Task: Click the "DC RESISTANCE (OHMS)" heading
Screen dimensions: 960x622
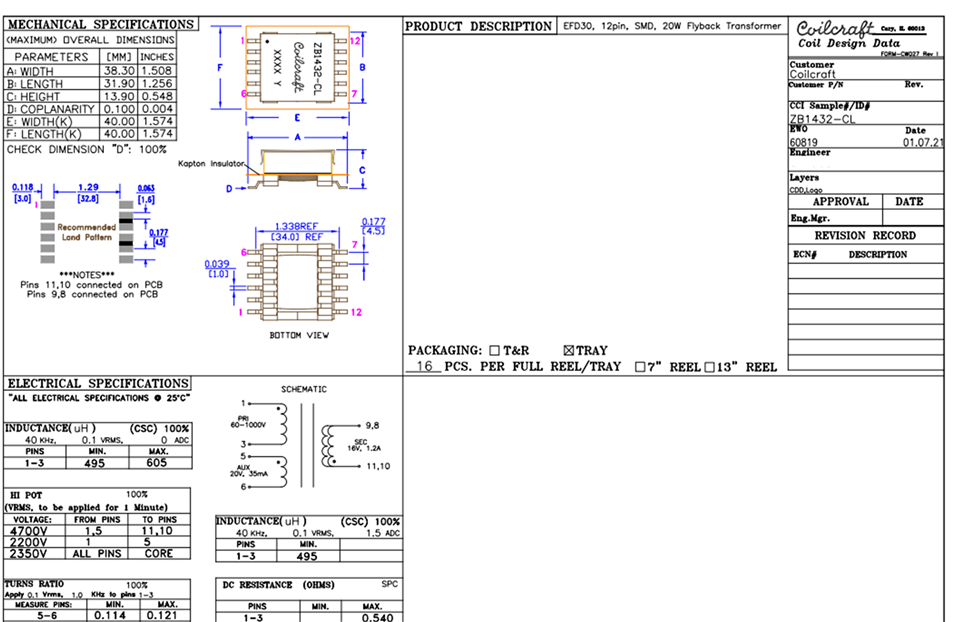Action: (x=279, y=585)
